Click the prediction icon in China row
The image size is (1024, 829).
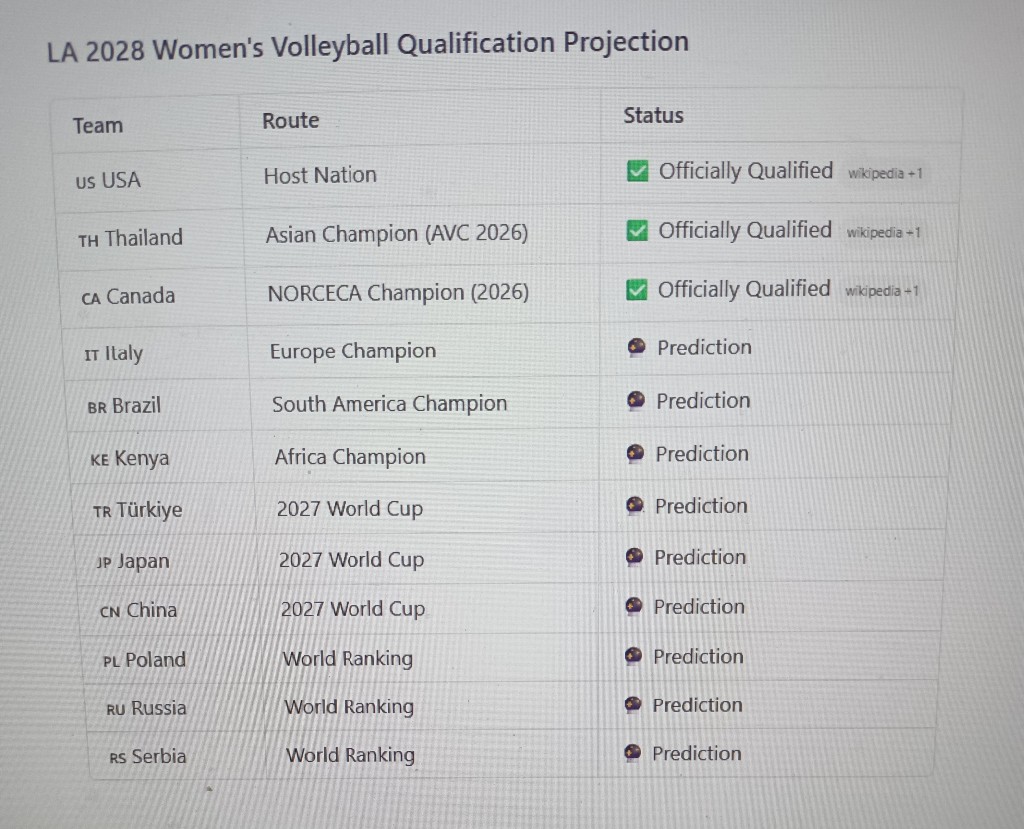pyautogui.click(x=633, y=606)
